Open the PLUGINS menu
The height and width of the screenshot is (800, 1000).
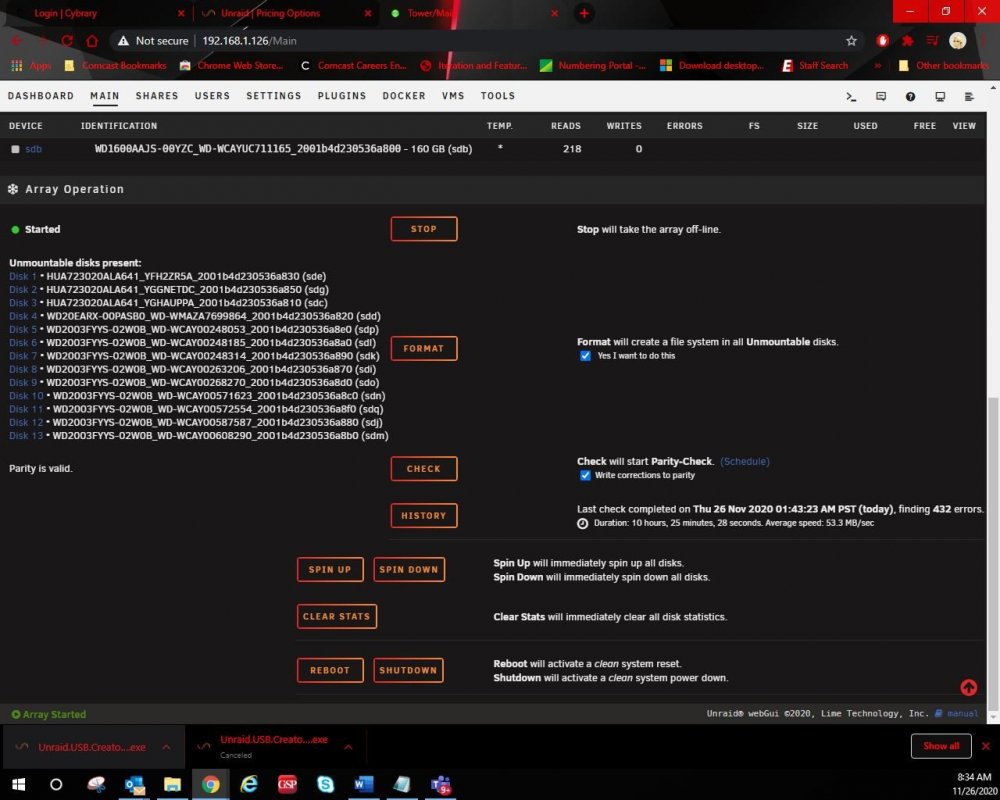[342, 96]
